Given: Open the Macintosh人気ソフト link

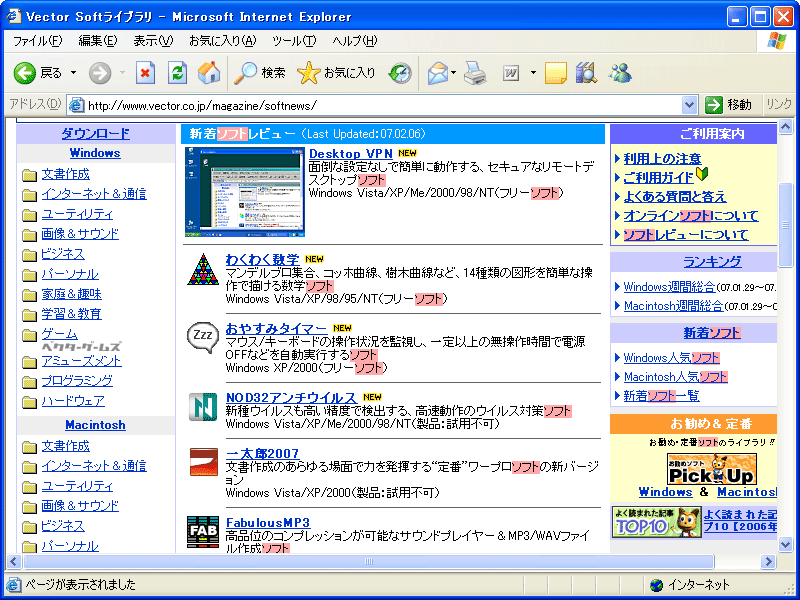Looking at the screenshot, I should point(676,377).
